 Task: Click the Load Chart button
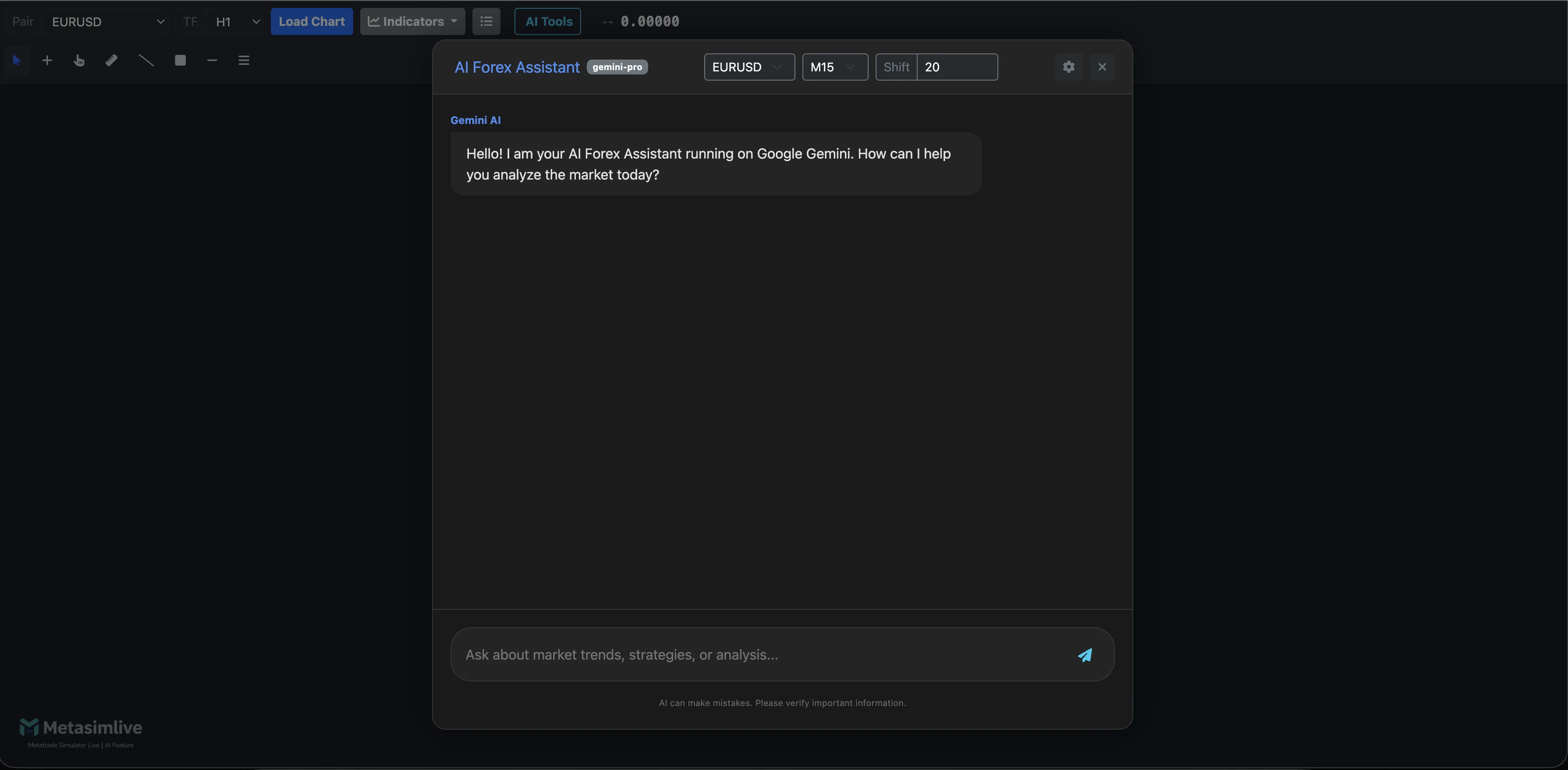(x=312, y=21)
